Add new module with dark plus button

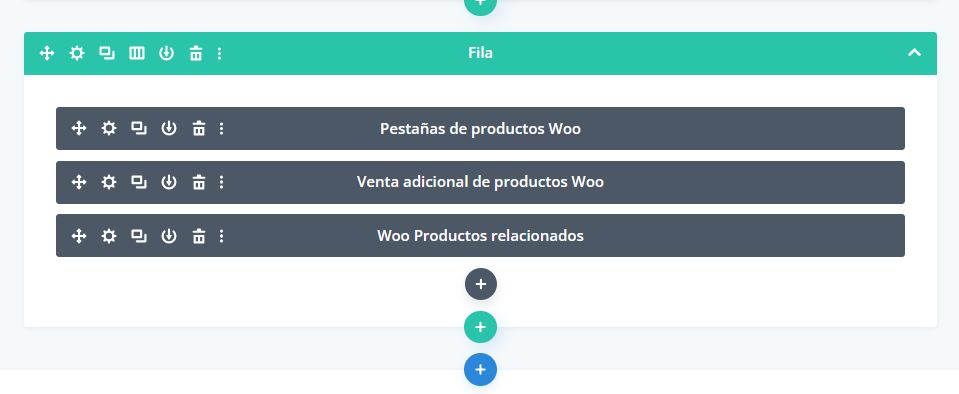(481, 284)
